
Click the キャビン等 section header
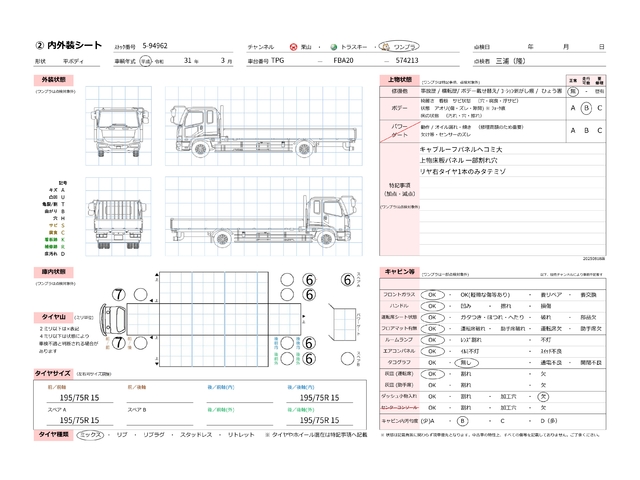398,271
